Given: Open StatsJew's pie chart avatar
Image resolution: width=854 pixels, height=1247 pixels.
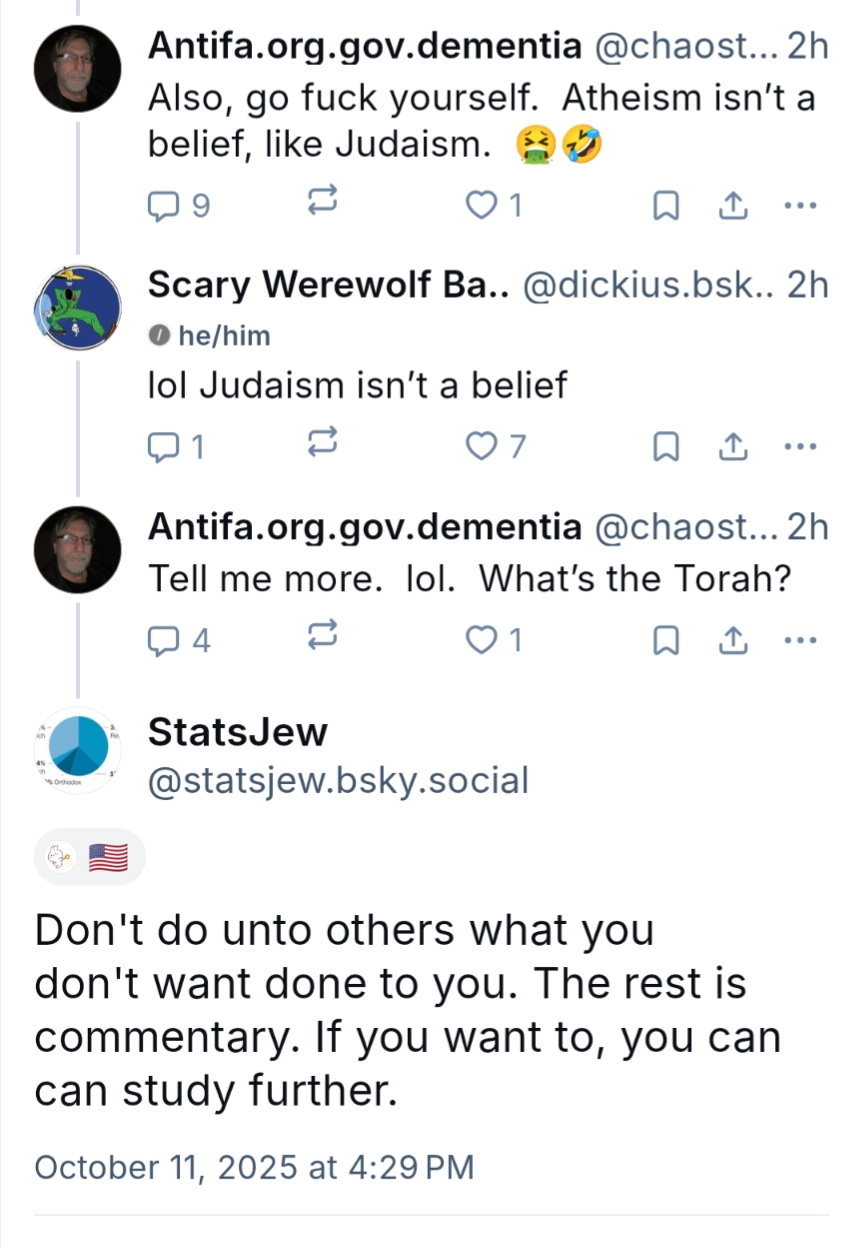Looking at the screenshot, I should (78, 752).
